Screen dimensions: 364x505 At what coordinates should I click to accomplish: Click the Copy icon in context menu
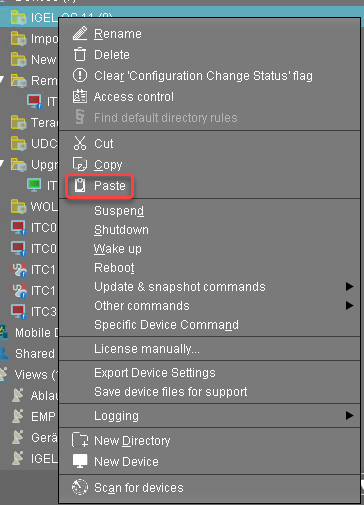click(x=80, y=164)
